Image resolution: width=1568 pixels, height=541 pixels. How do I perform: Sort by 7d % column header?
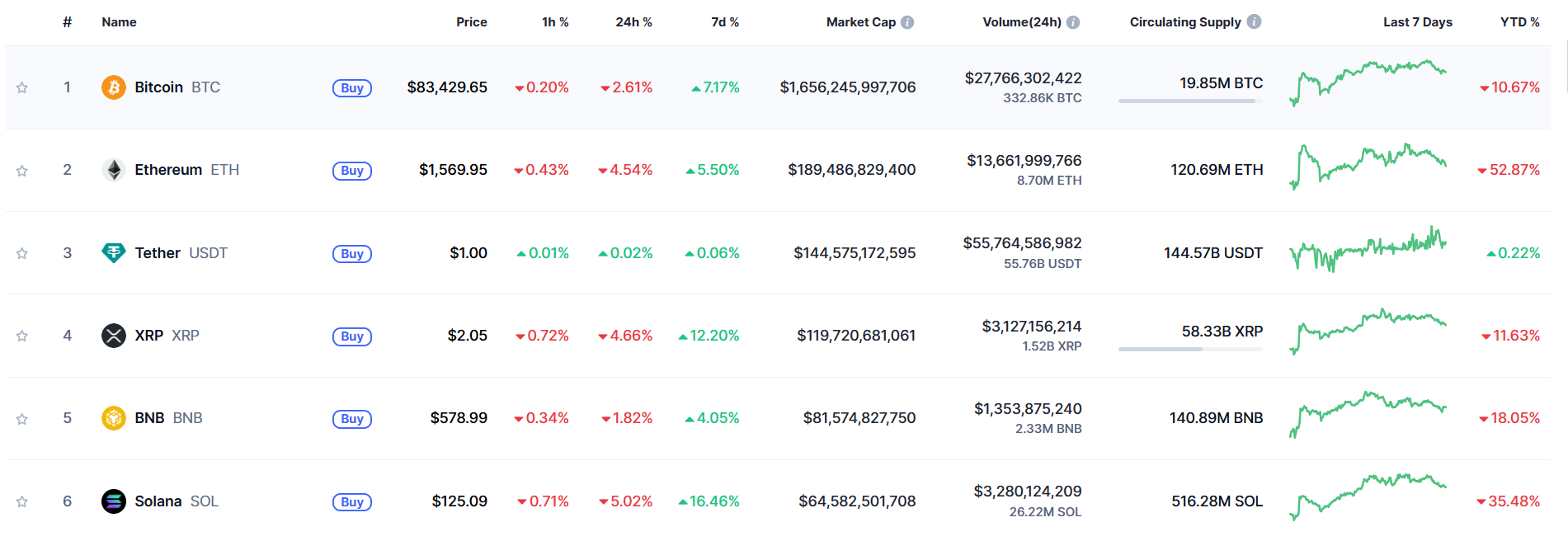tap(725, 22)
